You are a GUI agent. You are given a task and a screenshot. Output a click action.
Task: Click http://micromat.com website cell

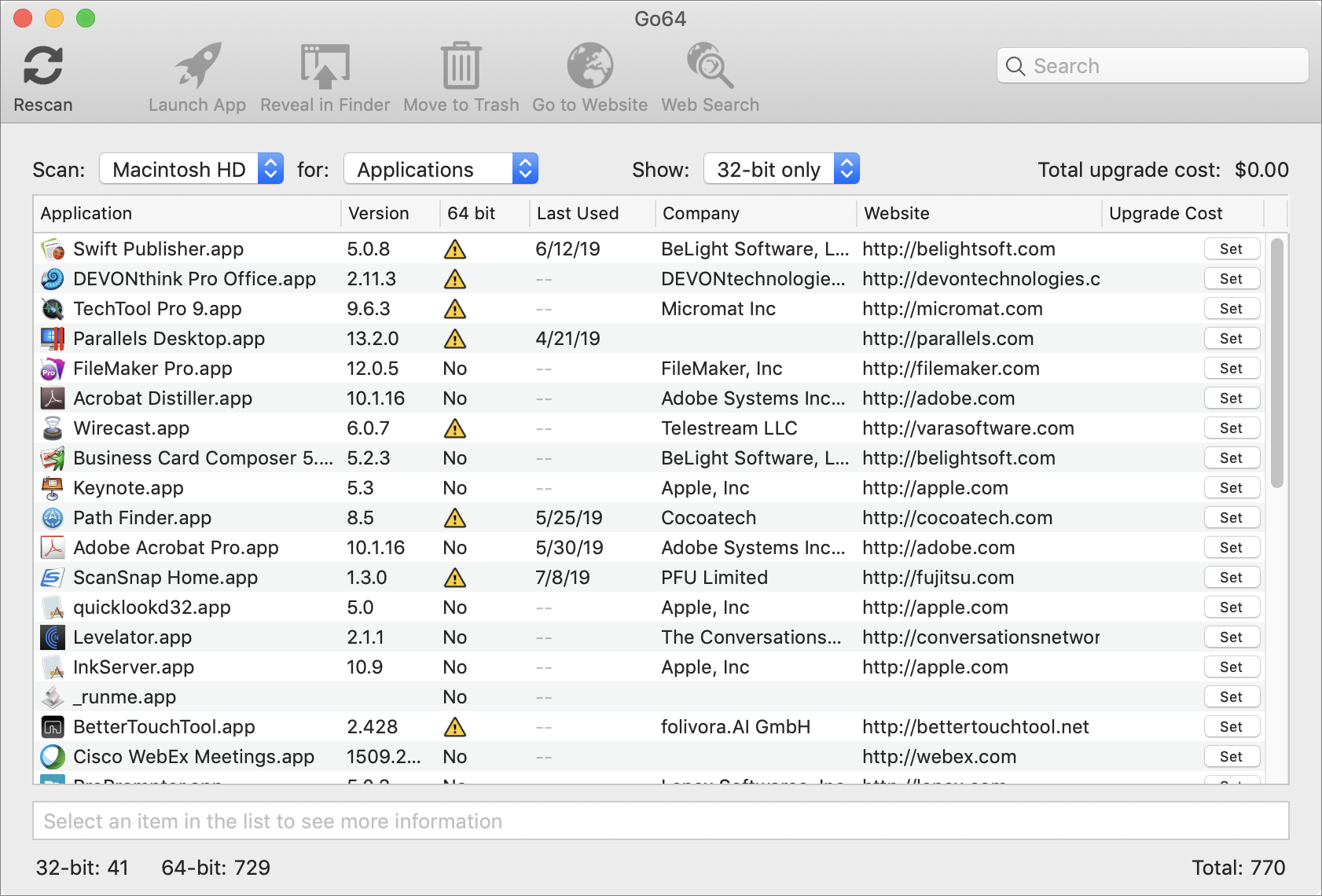point(953,309)
